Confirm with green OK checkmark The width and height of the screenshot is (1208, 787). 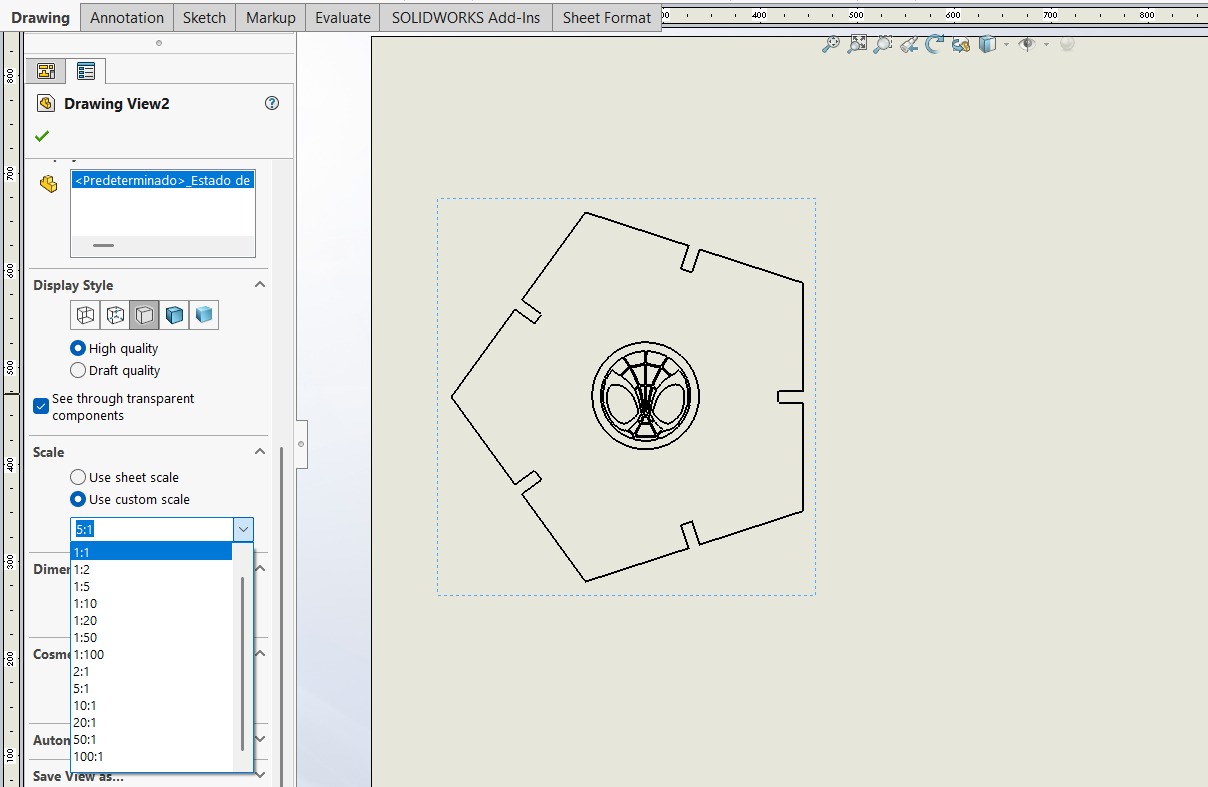pos(42,136)
